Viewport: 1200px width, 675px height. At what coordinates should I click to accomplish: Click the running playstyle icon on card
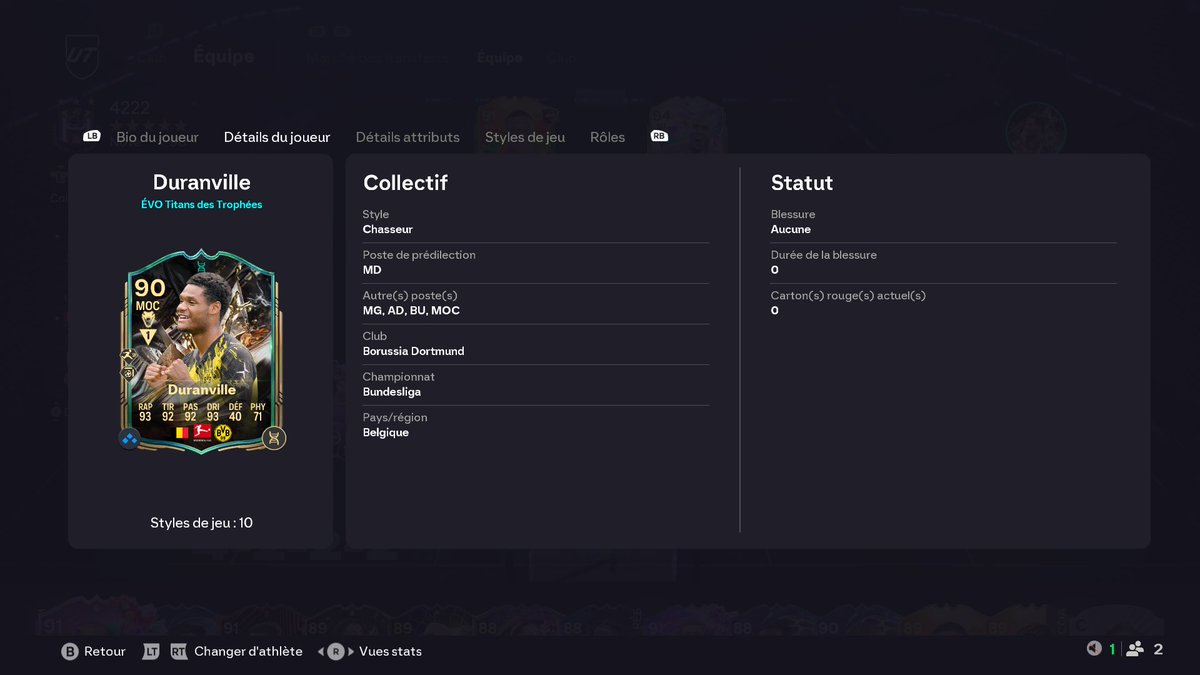pyautogui.click(x=129, y=356)
